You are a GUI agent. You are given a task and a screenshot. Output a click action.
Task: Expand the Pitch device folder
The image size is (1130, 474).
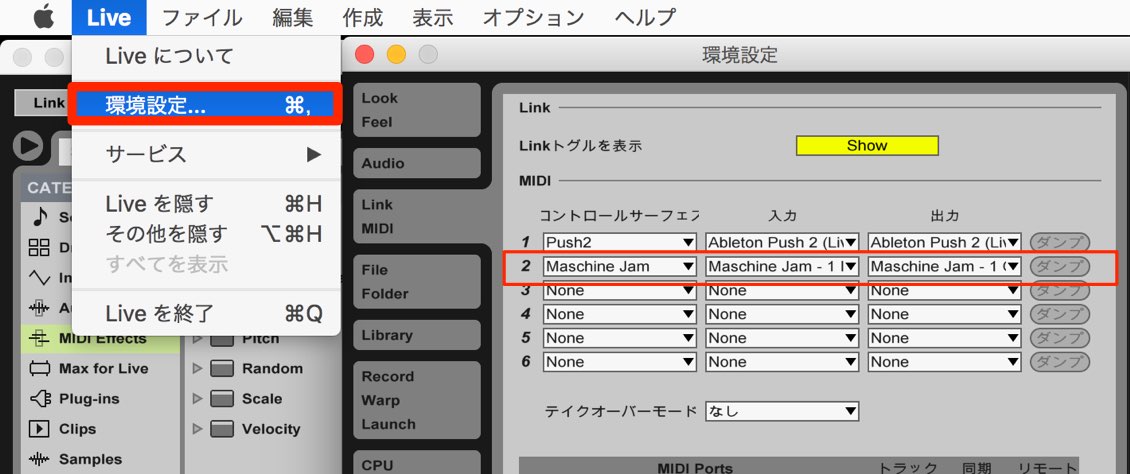198,339
